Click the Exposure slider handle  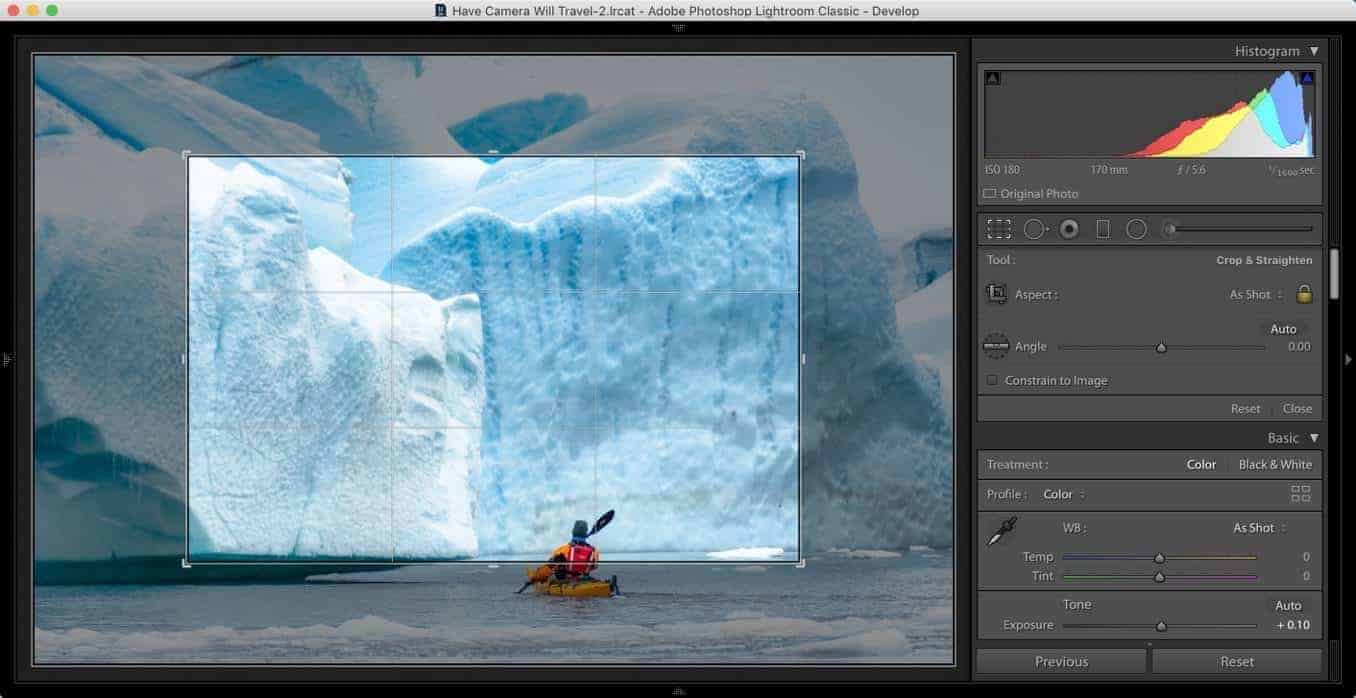(x=1161, y=626)
